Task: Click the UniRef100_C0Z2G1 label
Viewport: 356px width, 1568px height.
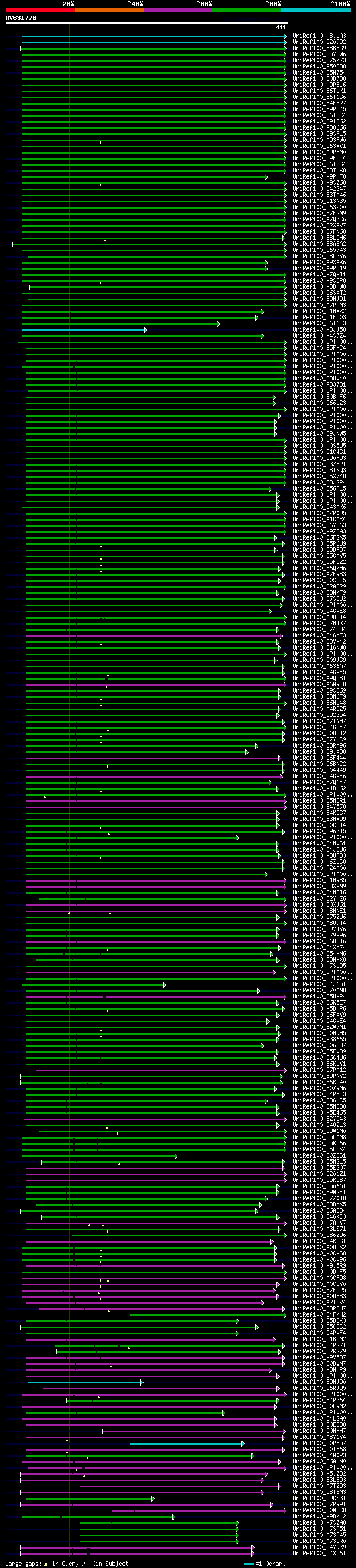Action: coord(319,1155)
